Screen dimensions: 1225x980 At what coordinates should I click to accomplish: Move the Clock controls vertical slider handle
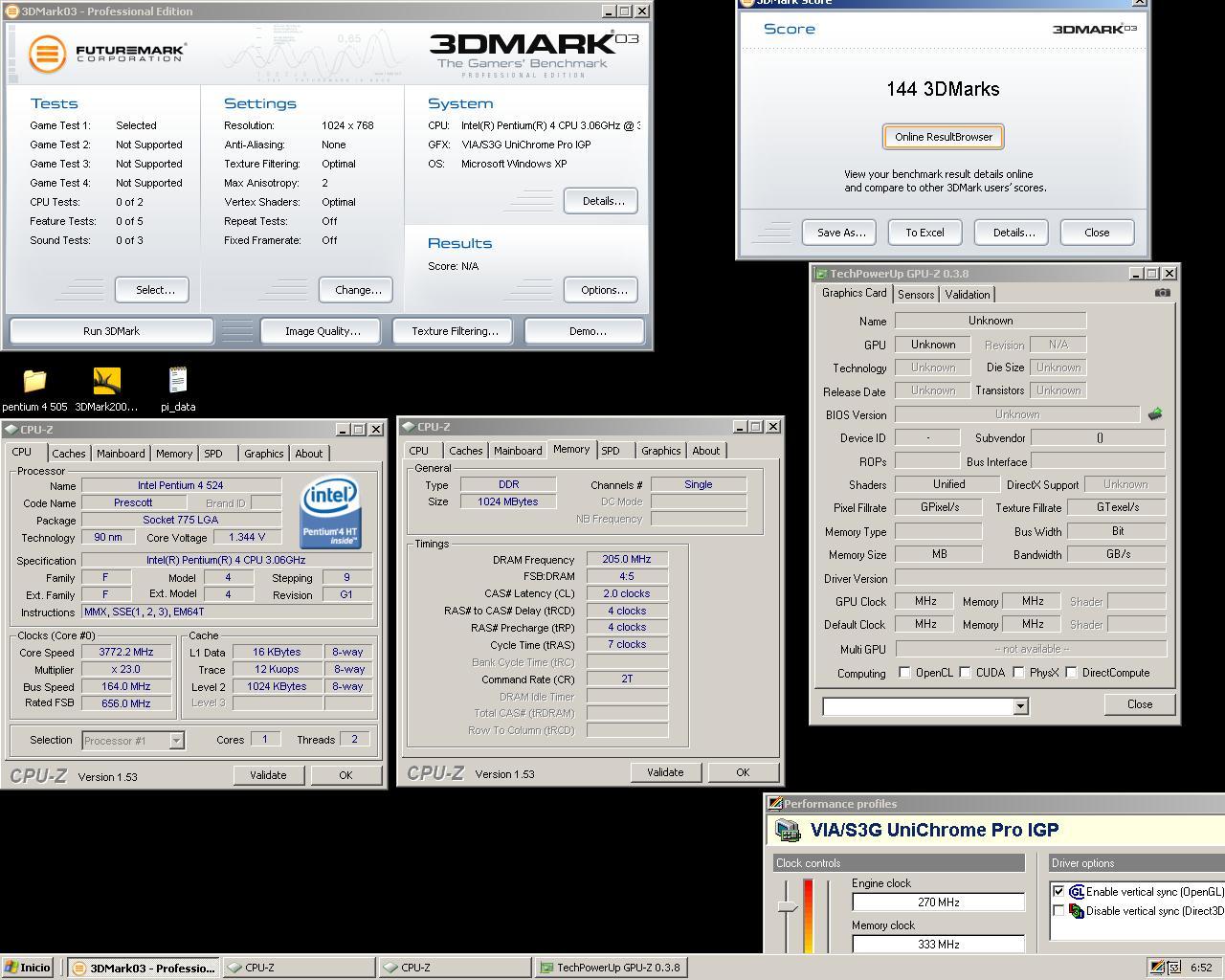pos(788,906)
